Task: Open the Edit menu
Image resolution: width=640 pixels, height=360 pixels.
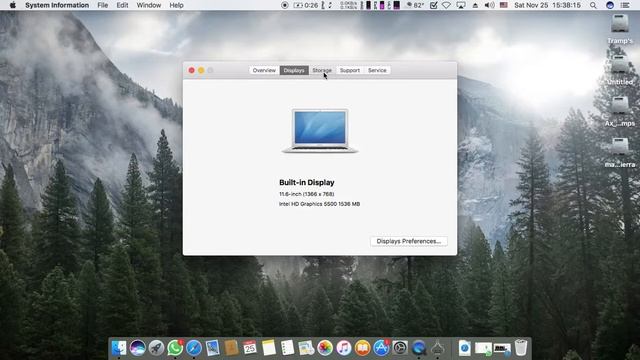Action: click(122, 5)
